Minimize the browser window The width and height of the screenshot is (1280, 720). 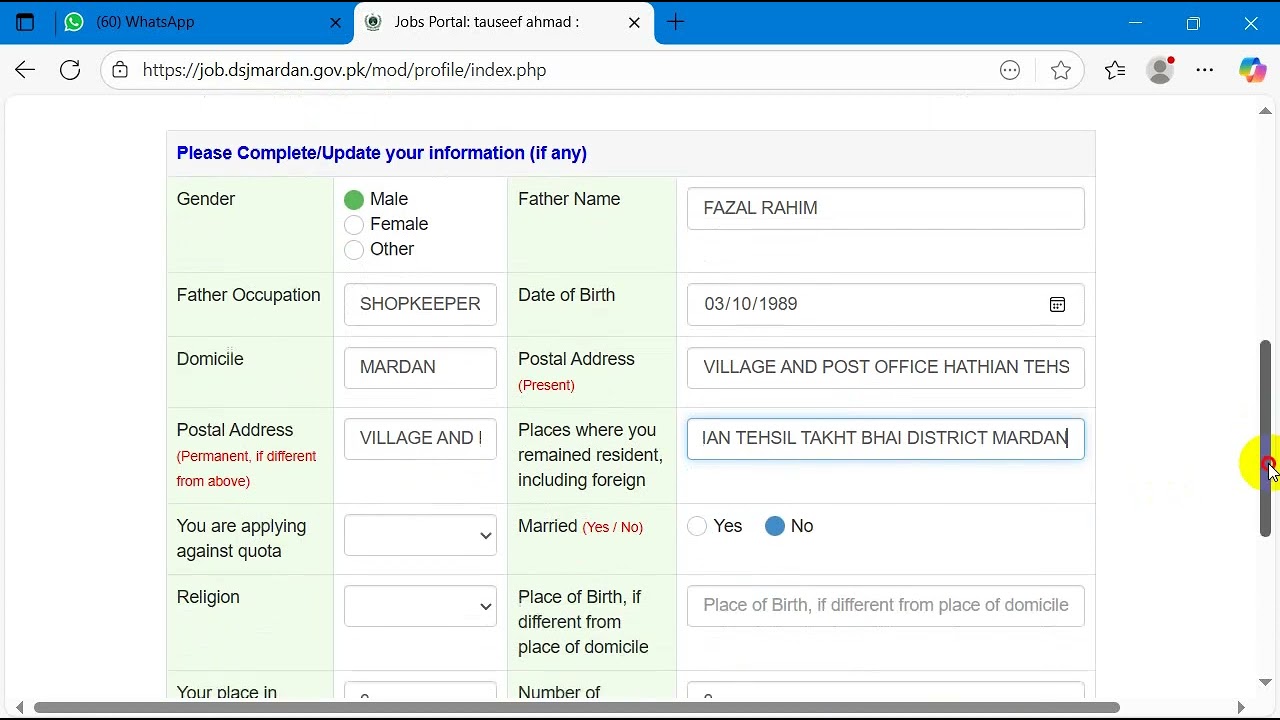1135,22
